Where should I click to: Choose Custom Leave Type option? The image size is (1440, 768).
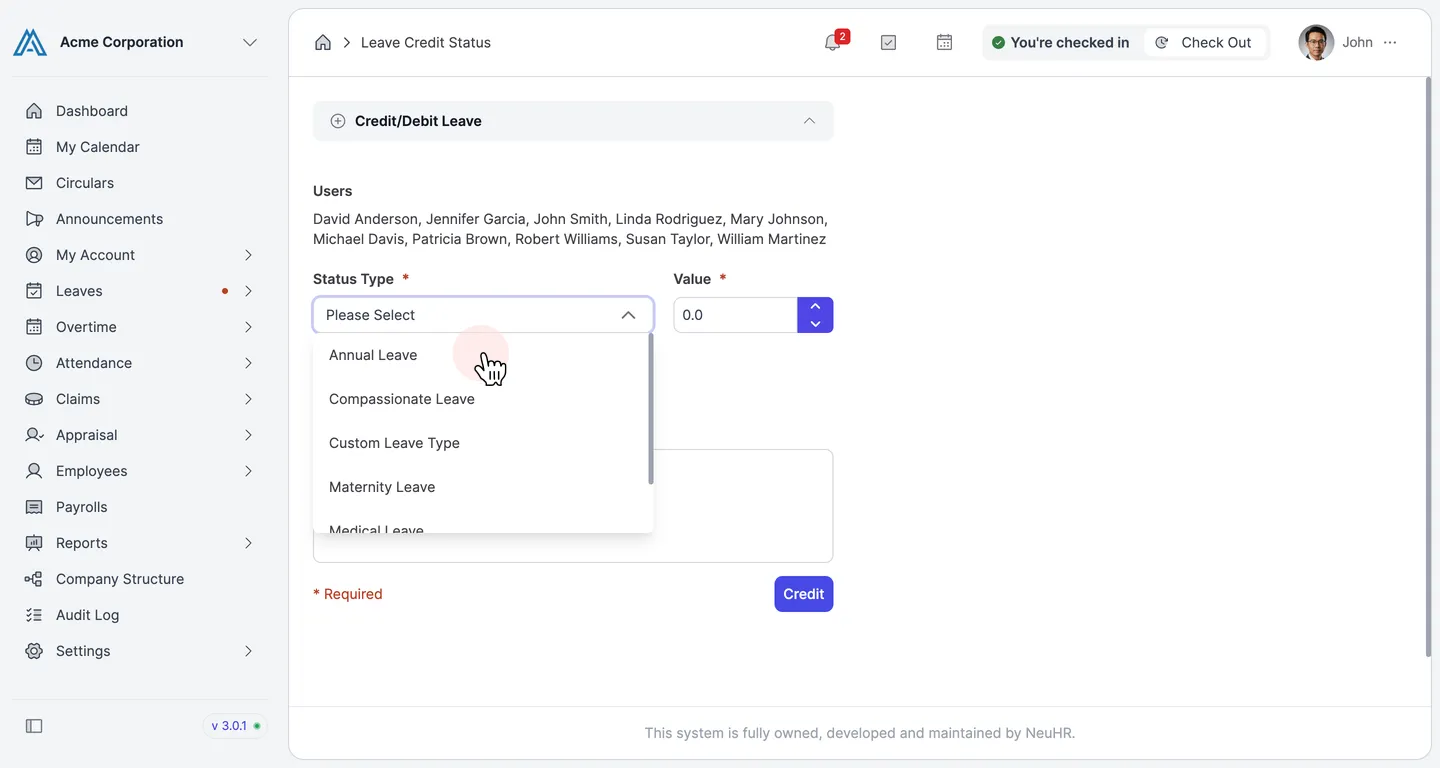click(482, 443)
